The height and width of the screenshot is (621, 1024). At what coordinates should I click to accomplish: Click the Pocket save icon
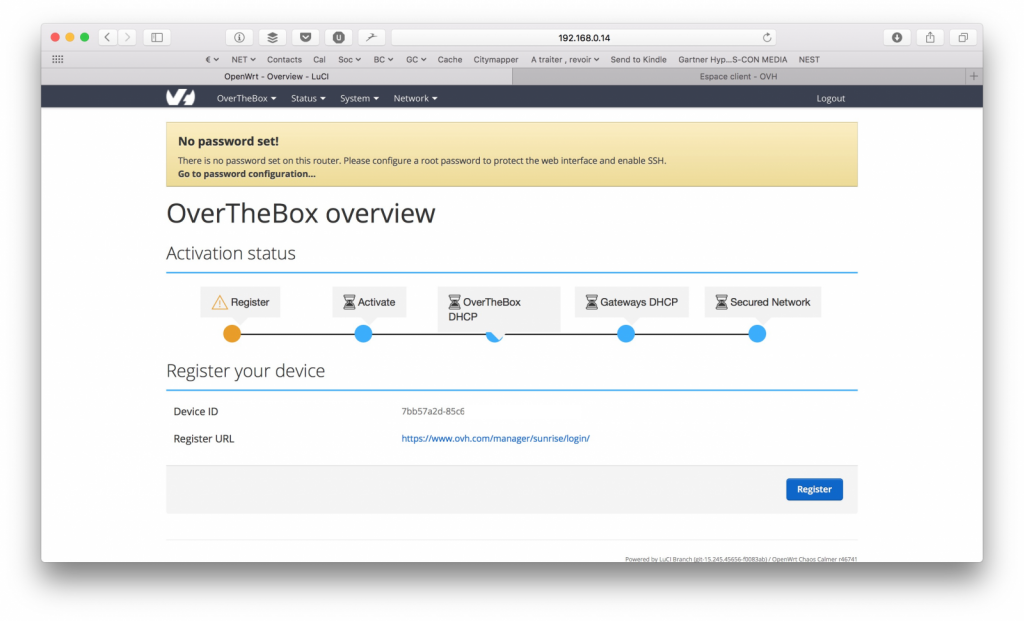(305, 37)
